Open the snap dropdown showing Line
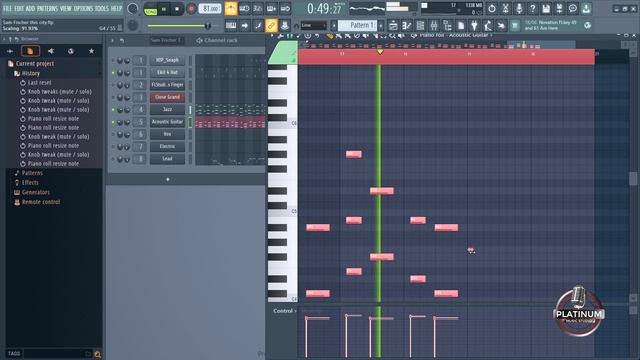The height and width of the screenshot is (360, 640). pyautogui.click(x=313, y=25)
